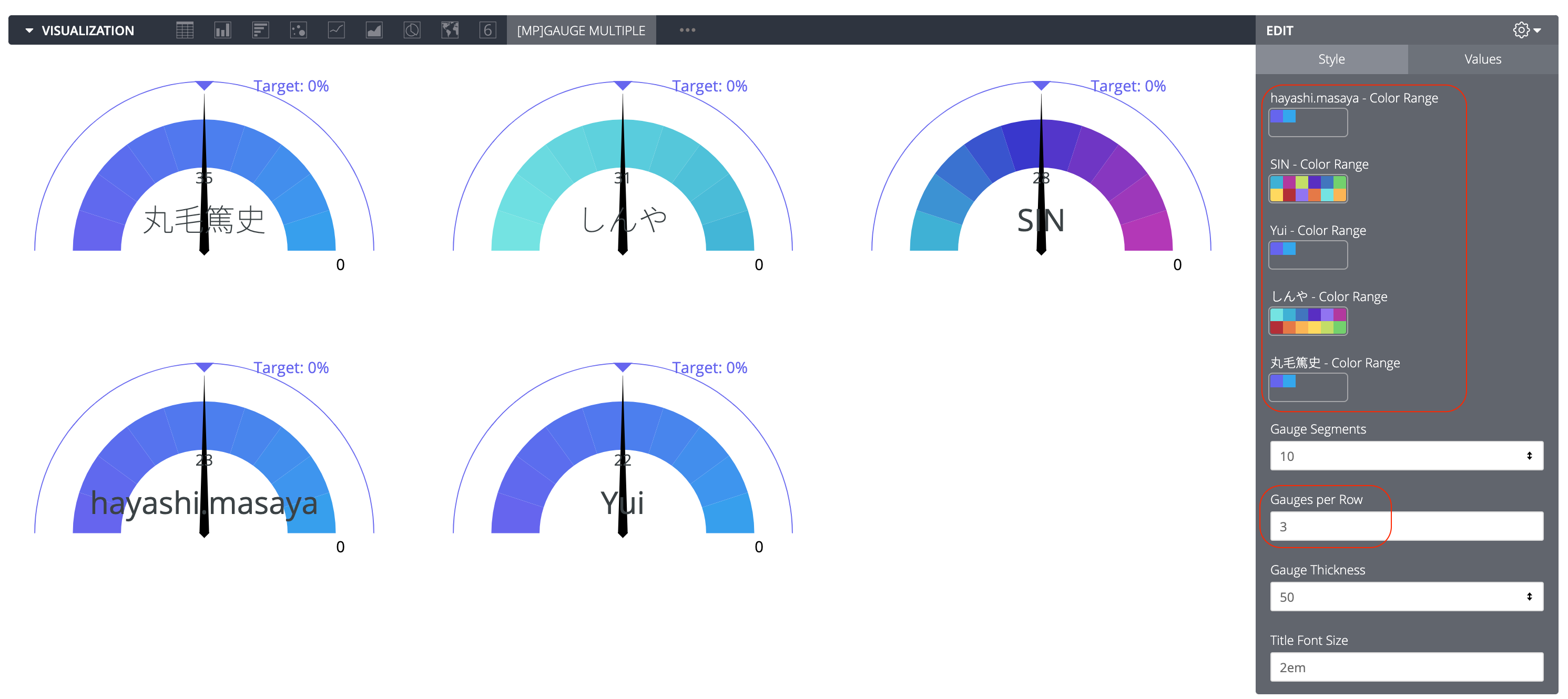This screenshot has width=1568, height=699.
Task: Choose the Cluster Map visualization
Action: coord(450,30)
